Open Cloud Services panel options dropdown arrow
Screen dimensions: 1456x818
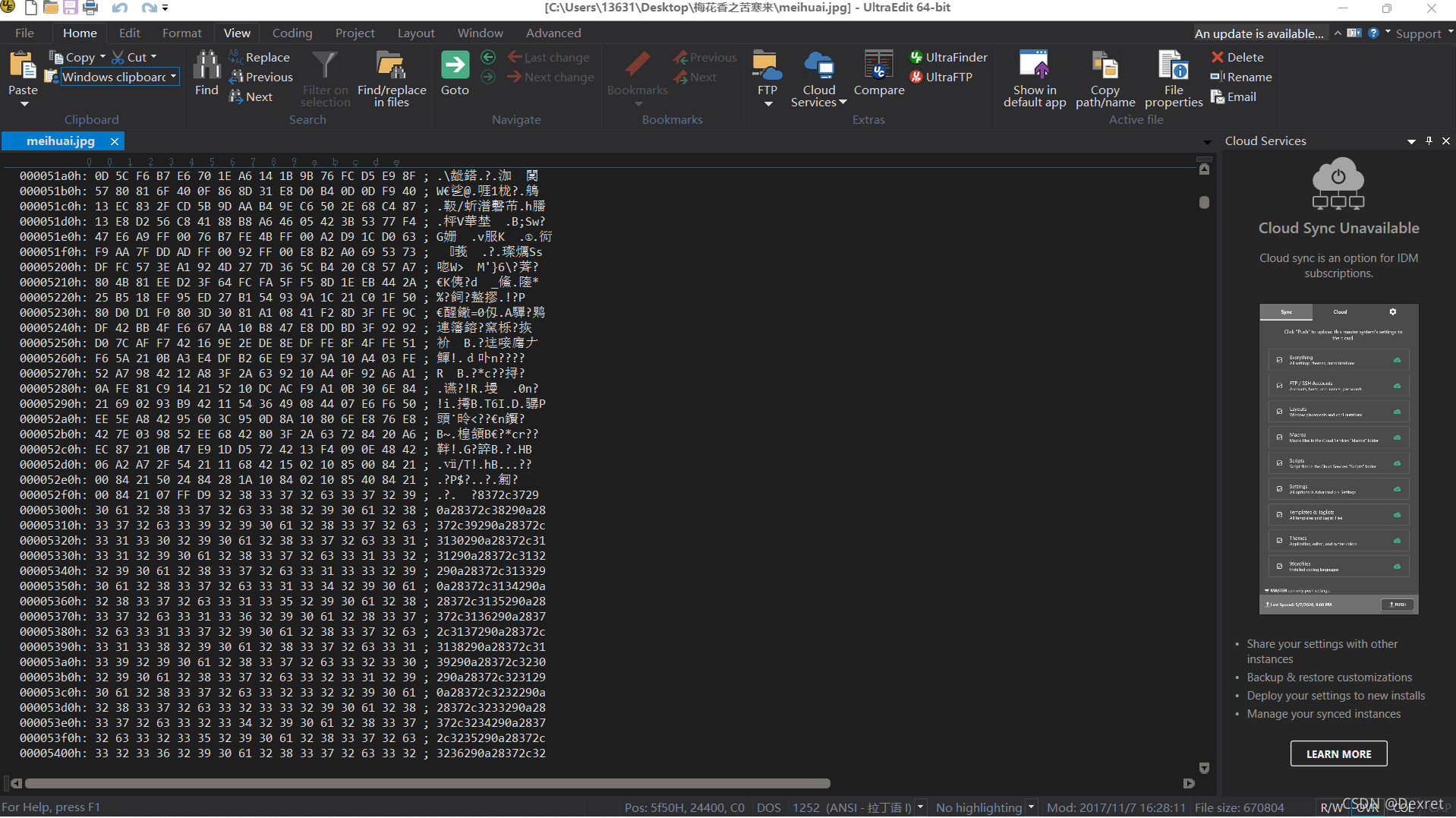[1411, 141]
